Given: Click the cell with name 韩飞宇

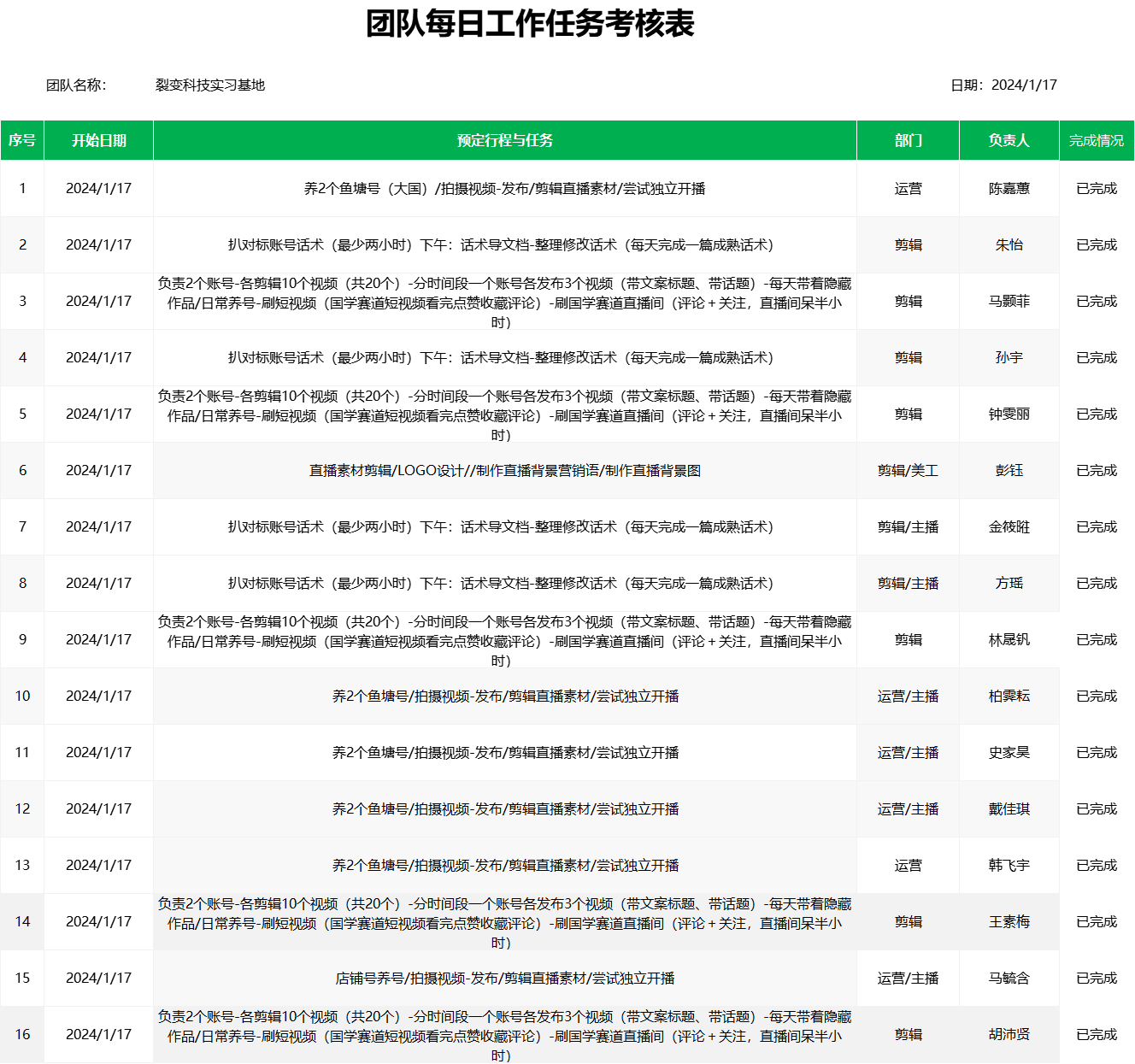Looking at the screenshot, I should [x=1009, y=865].
